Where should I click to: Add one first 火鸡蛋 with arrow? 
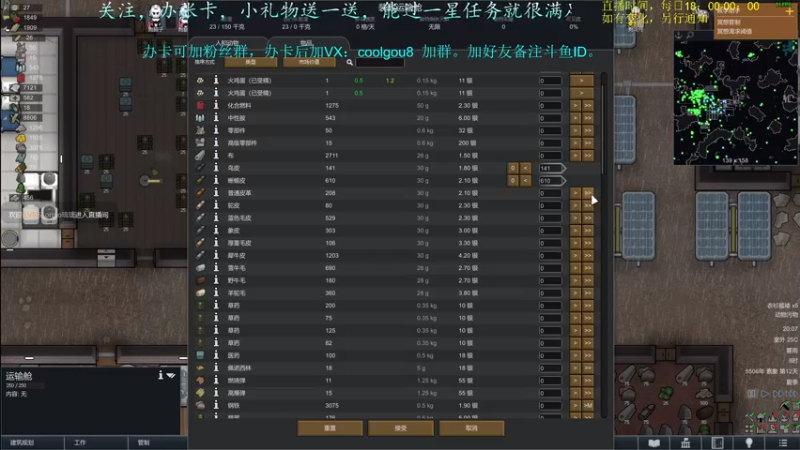pyautogui.click(x=582, y=81)
